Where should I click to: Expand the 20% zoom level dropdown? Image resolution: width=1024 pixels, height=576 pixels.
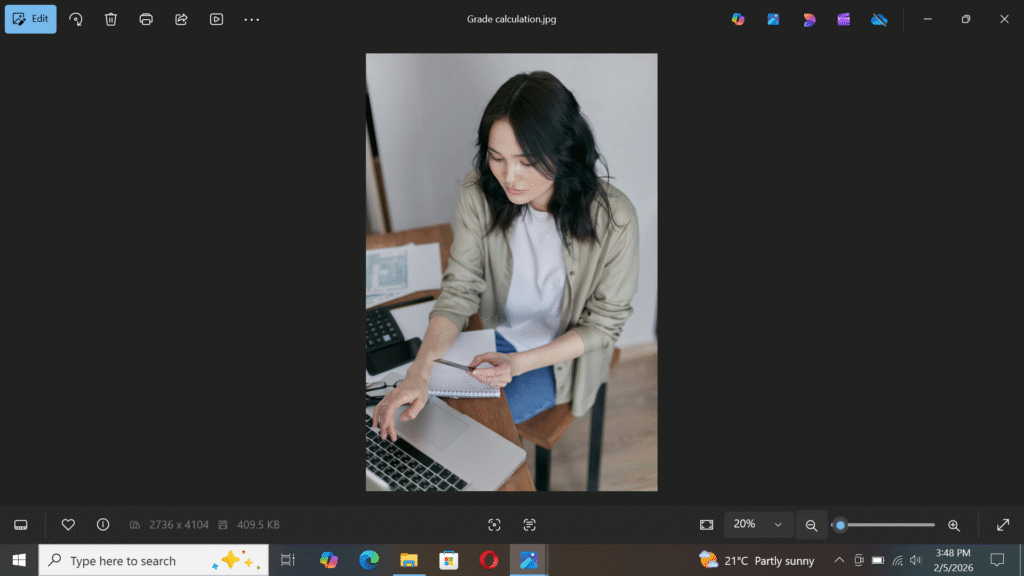pos(777,525)
